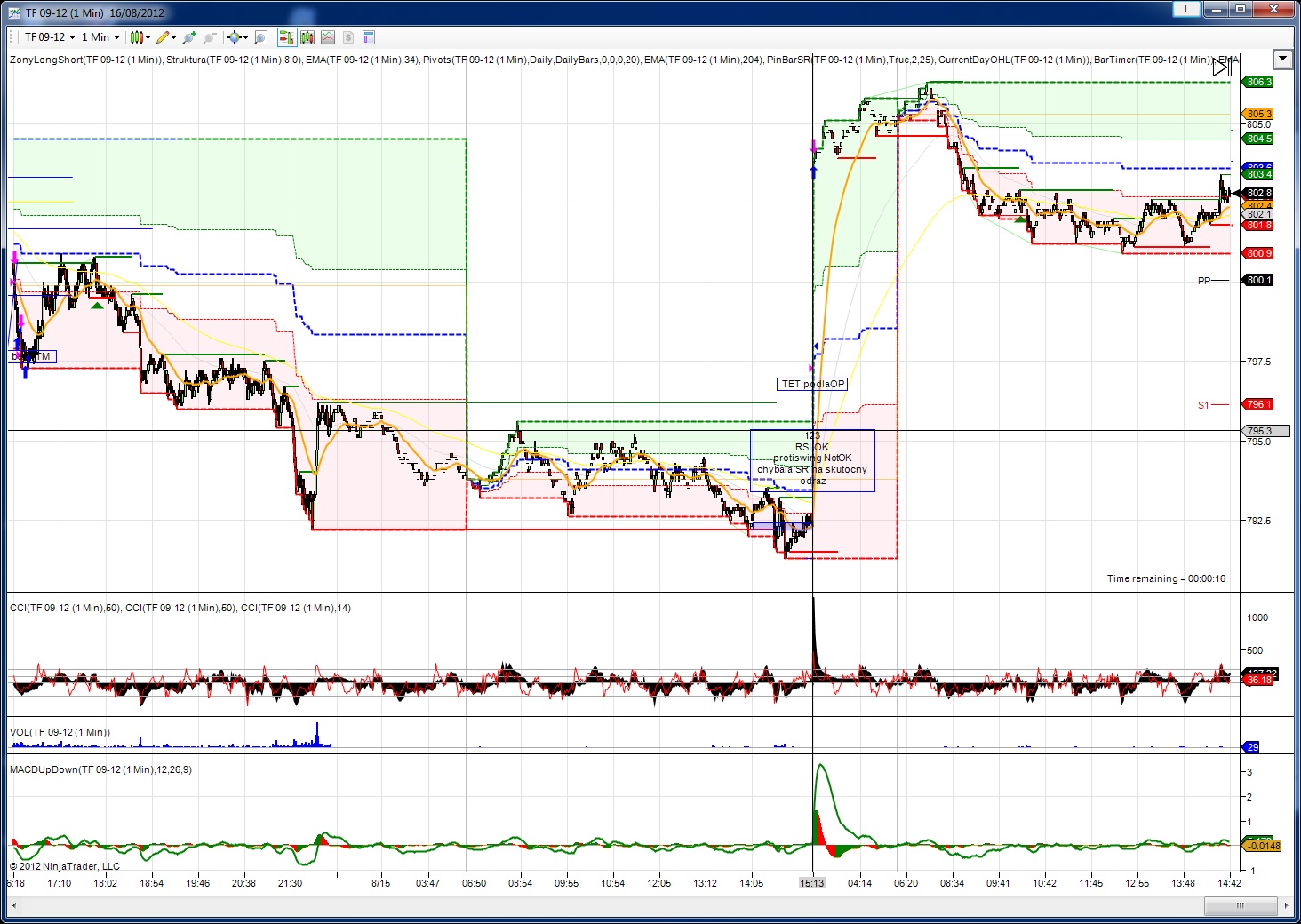Click the 8/15 date label on time axis

[381, 883]
